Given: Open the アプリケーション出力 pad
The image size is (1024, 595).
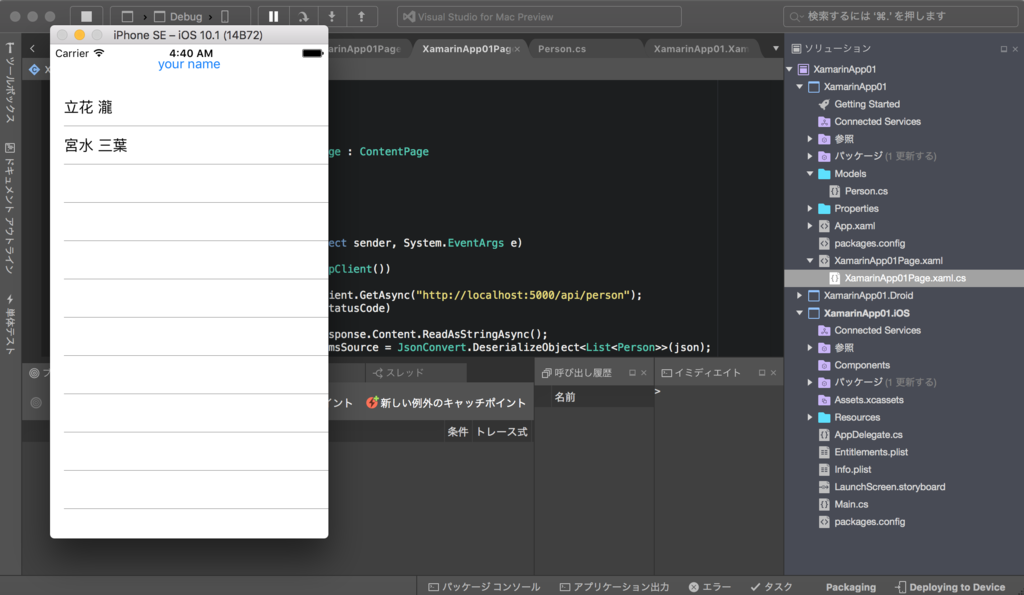Looking at the screenshot, I should [x=615, y=587].
